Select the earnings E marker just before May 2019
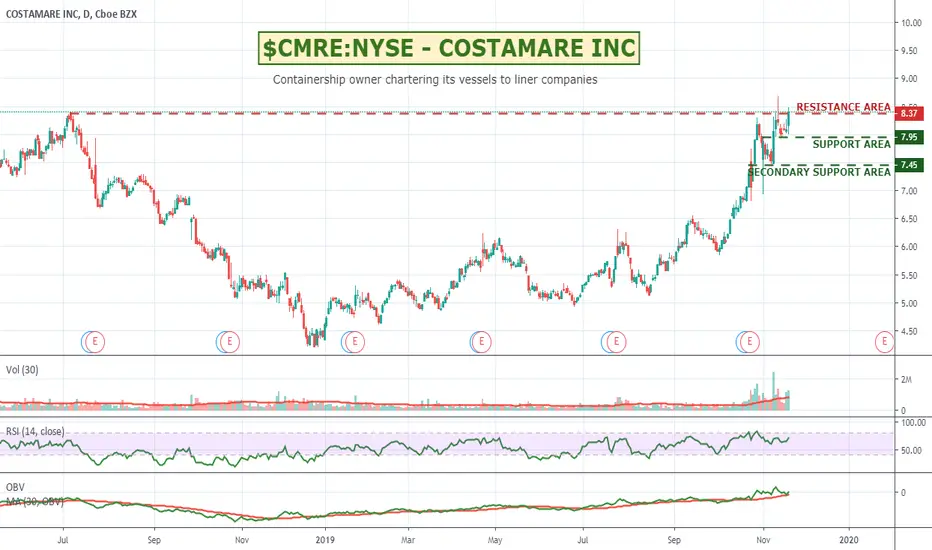 481,342
